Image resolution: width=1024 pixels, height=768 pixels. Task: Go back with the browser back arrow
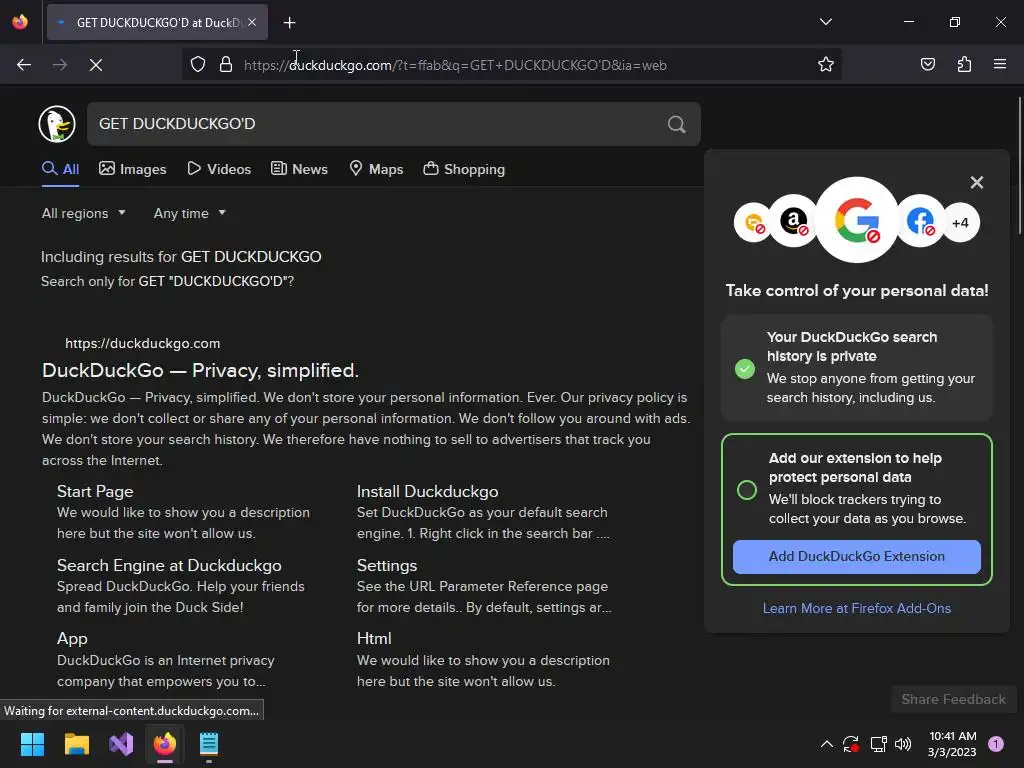[x=24, y=65]
